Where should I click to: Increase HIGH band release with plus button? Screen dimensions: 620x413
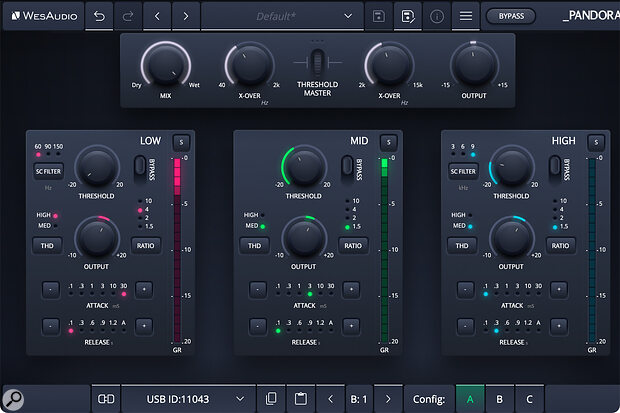(x=559, y=326)
